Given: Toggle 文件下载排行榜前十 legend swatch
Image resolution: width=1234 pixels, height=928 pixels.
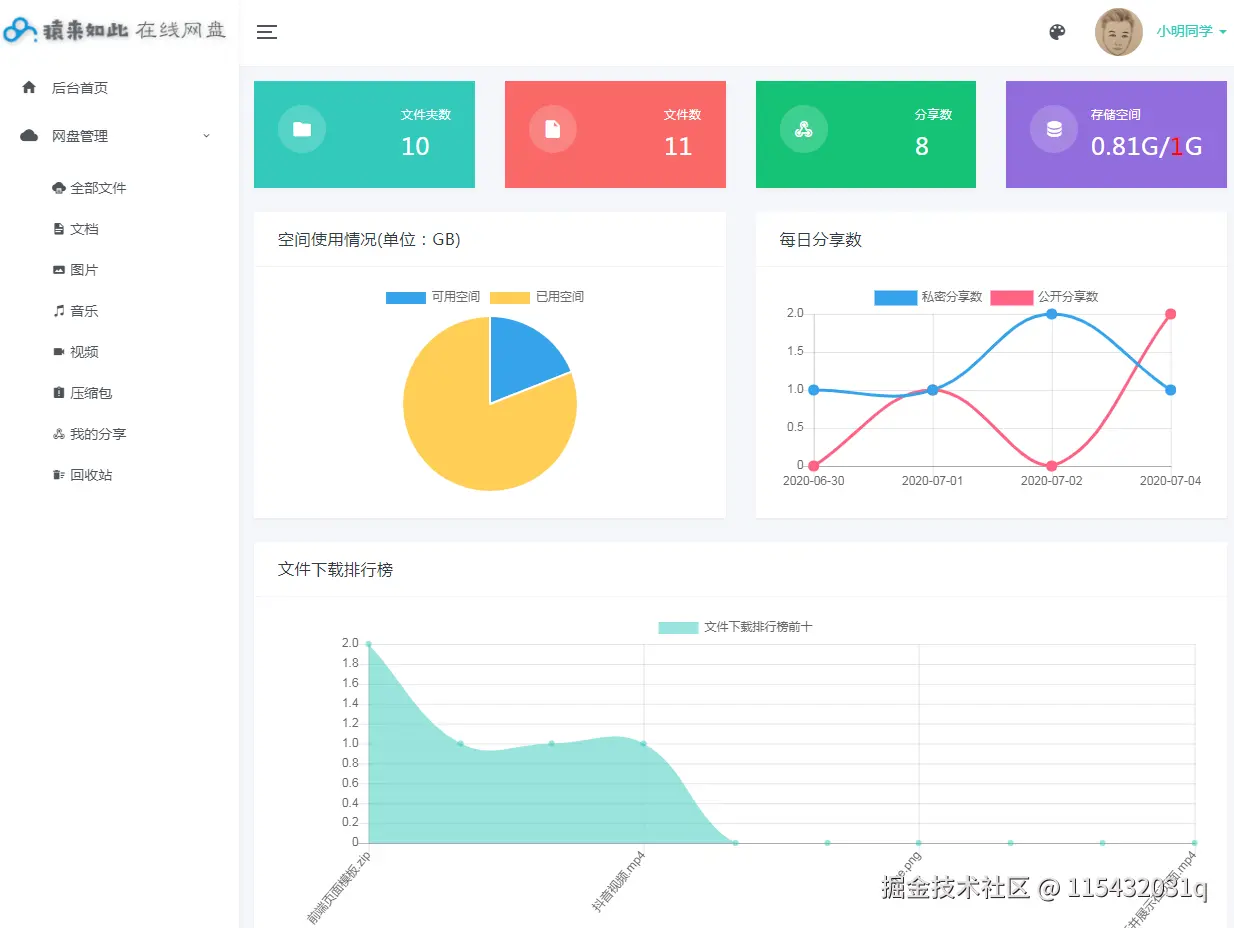Looking at the screenshot, I should 678,627.
